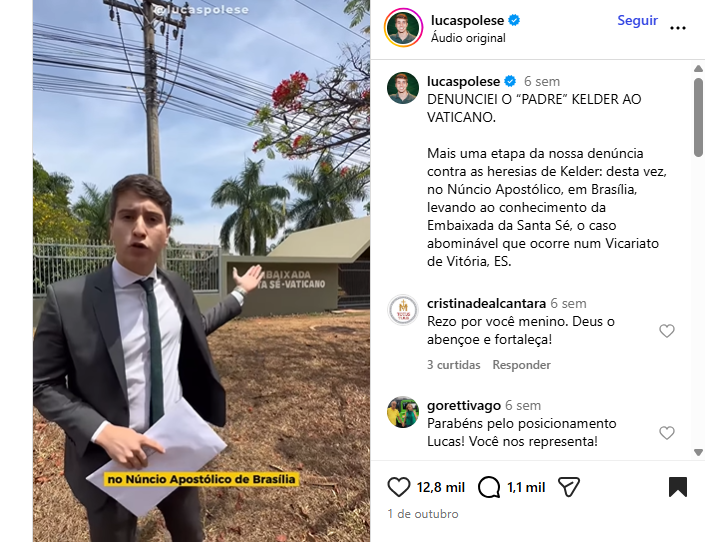Share the post via paper plane icon
The image size is (705, 542).
coord(569,487)
